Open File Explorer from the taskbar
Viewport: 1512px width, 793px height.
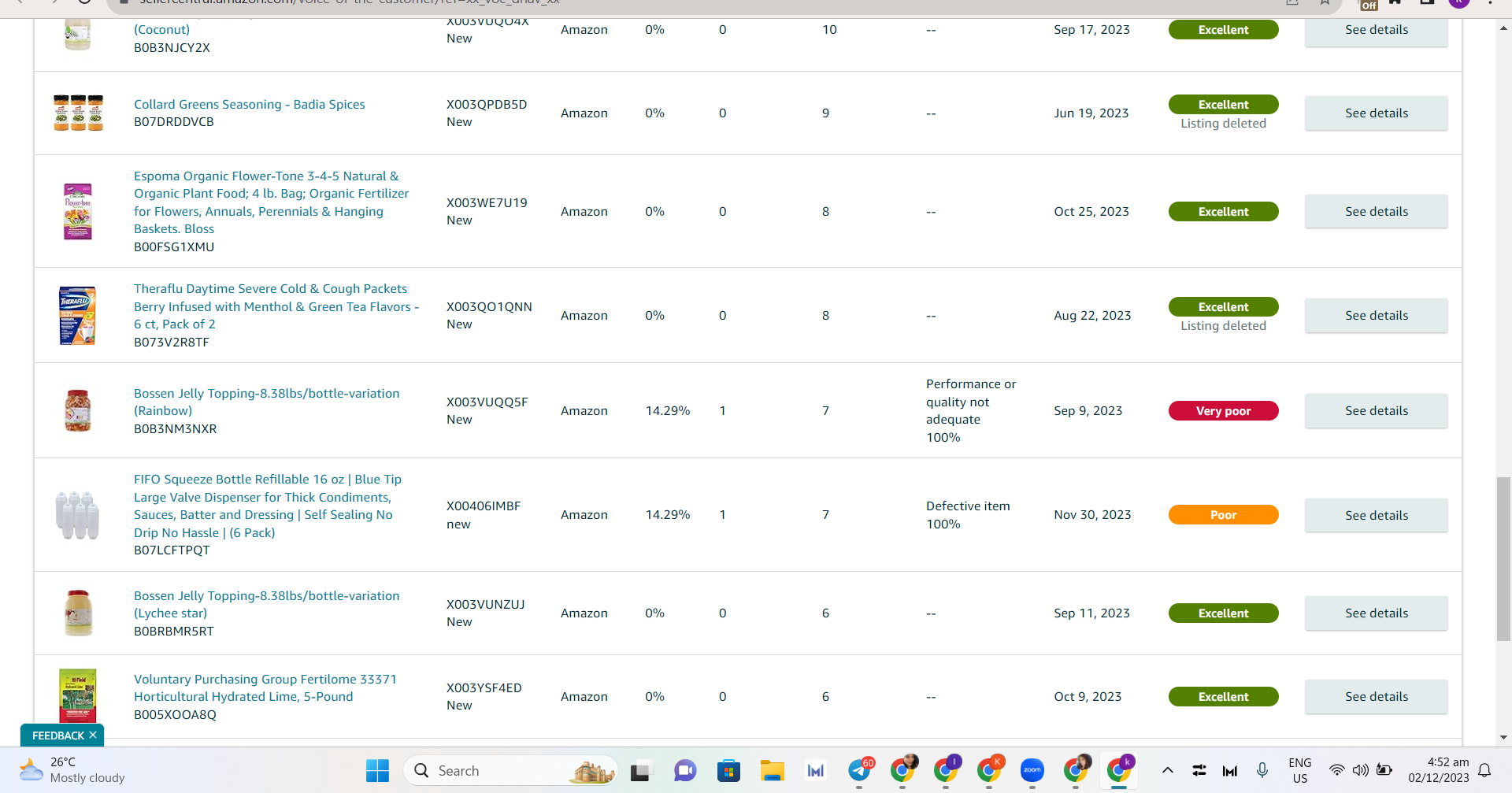[772, 770]
